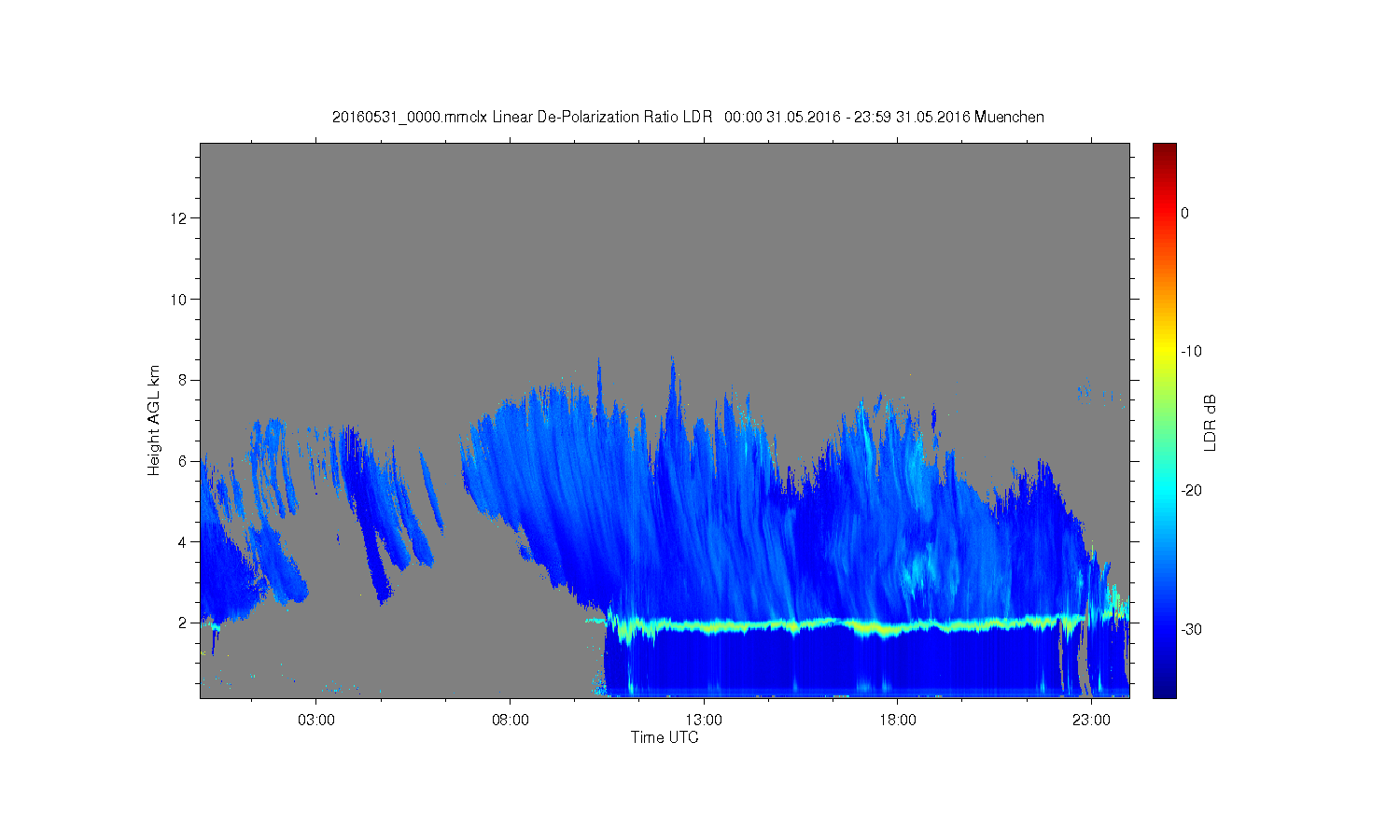
Task: Click the yellow band of the colorbar
Action: point(1164,352)
